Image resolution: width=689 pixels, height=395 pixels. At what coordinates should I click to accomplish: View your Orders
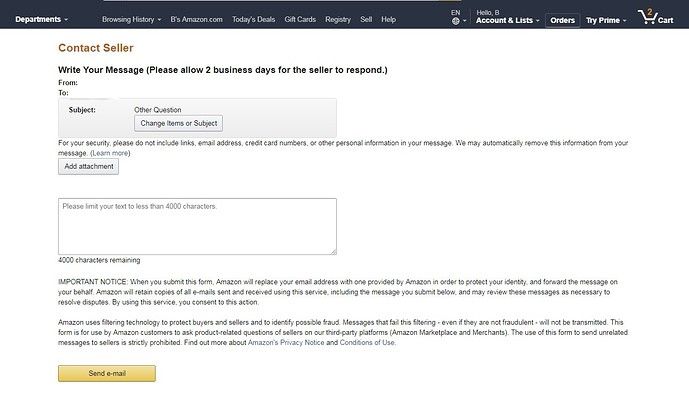pos(562,20)
